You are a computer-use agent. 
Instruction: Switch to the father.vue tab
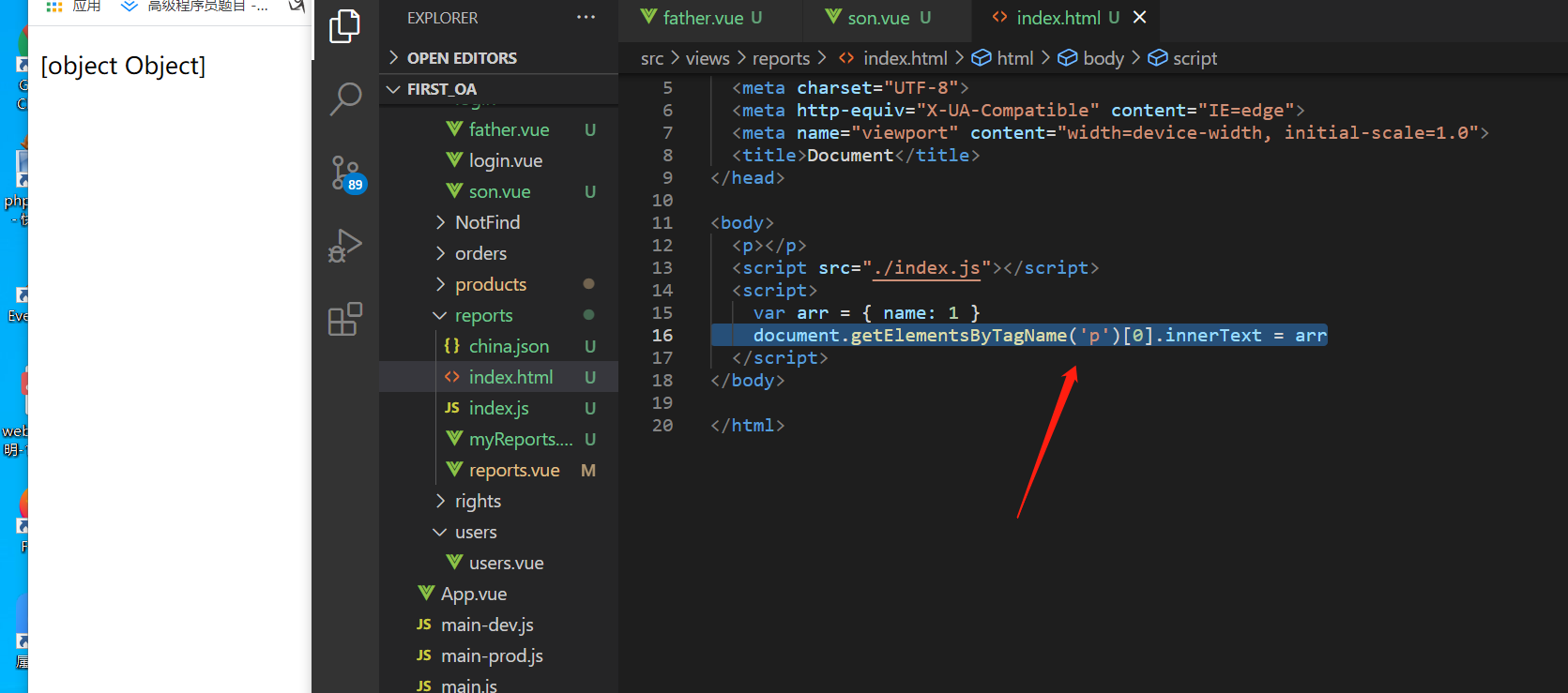point(701,18)
